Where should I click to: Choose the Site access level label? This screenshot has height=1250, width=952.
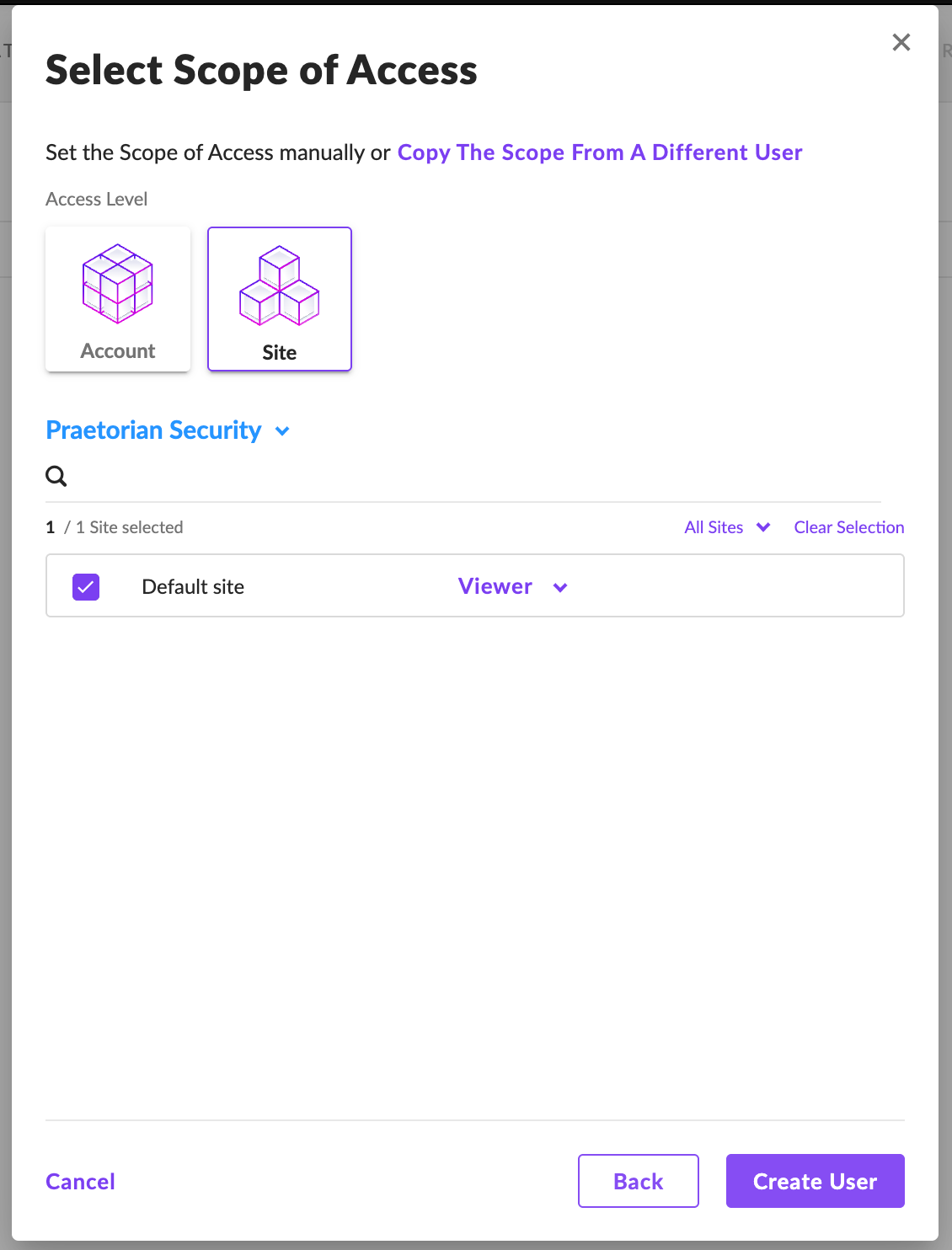[280, 353]
